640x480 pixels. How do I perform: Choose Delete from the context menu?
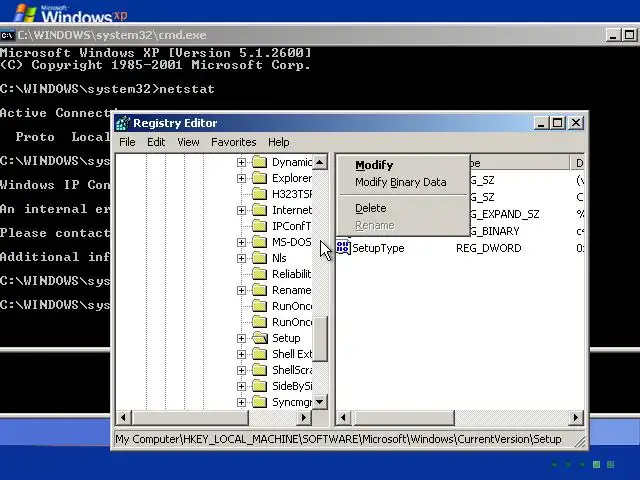371,208
